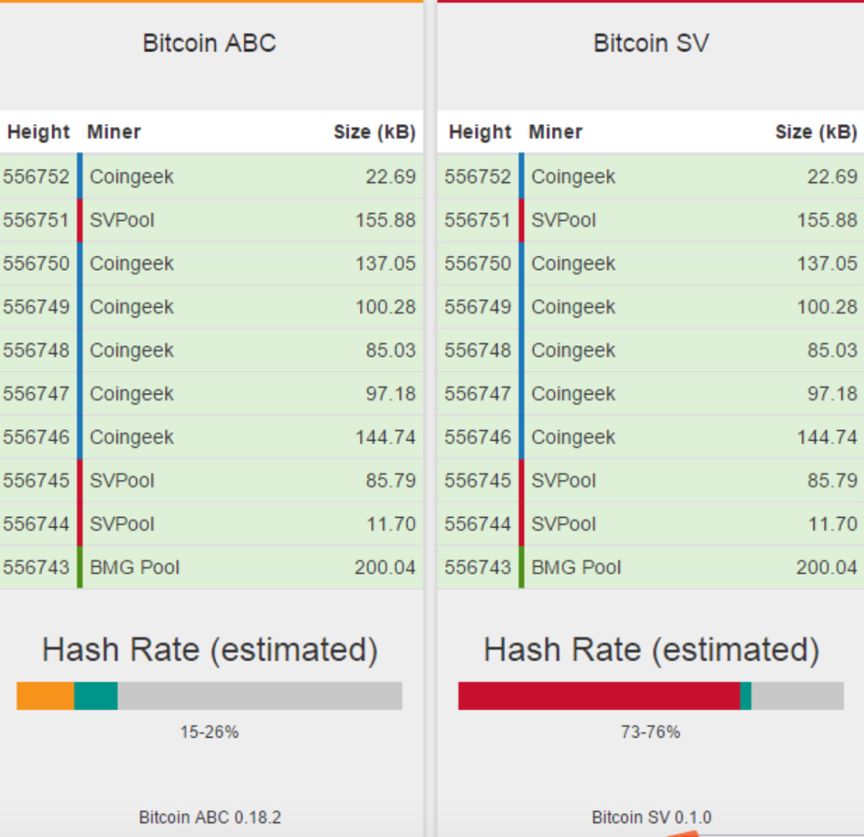
Task: Click Height column header in Bitcoin ABC table
Action: pyautogui.click(x=38, y=132)
